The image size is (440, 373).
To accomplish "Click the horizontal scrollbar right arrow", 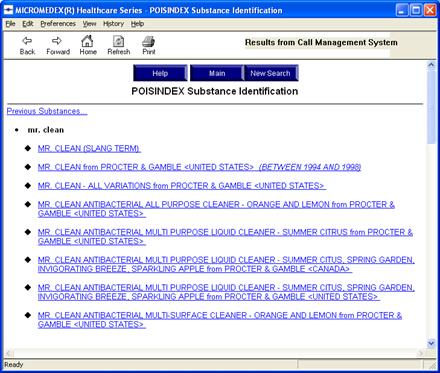I will (x=421, y=353).
